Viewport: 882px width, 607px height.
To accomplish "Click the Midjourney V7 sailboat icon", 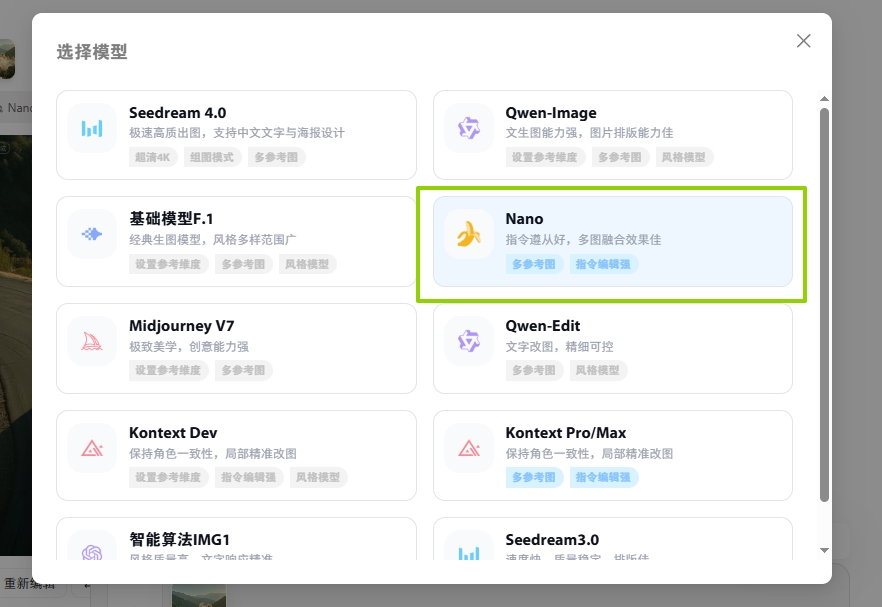I will (92, 342).
